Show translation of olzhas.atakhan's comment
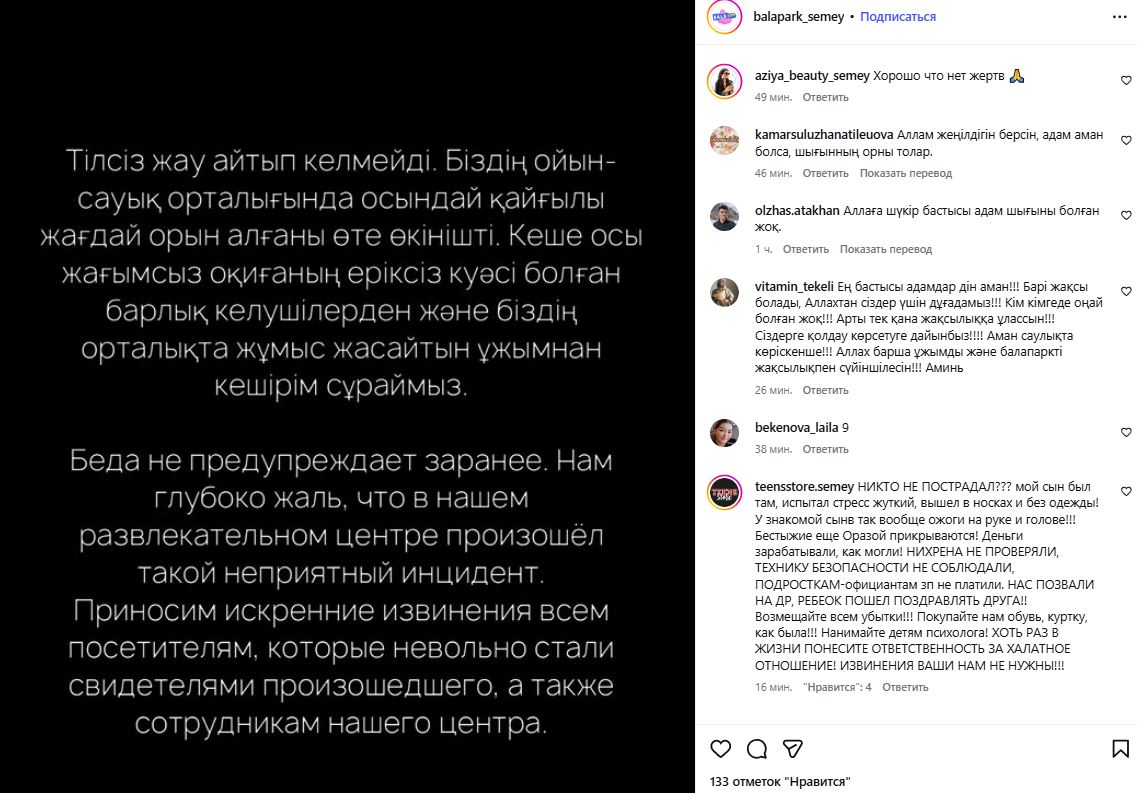This screenshot has height=793, width=1137. tap(886, 249)
